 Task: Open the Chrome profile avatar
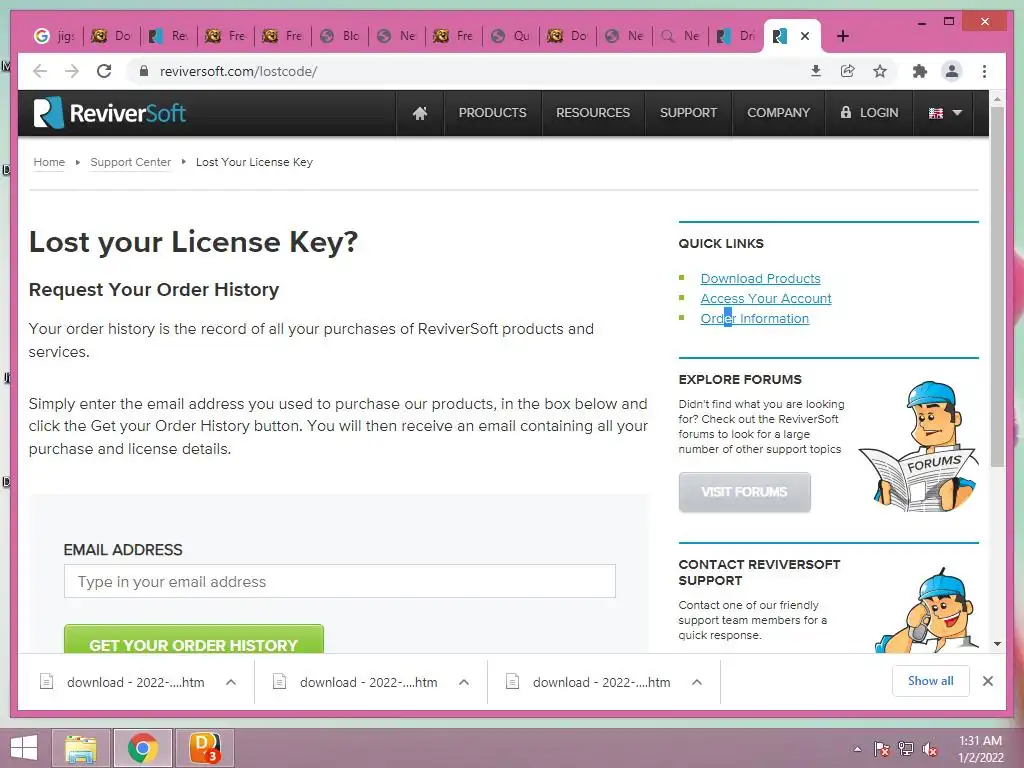pyautogui.click(x=952, y=71)
